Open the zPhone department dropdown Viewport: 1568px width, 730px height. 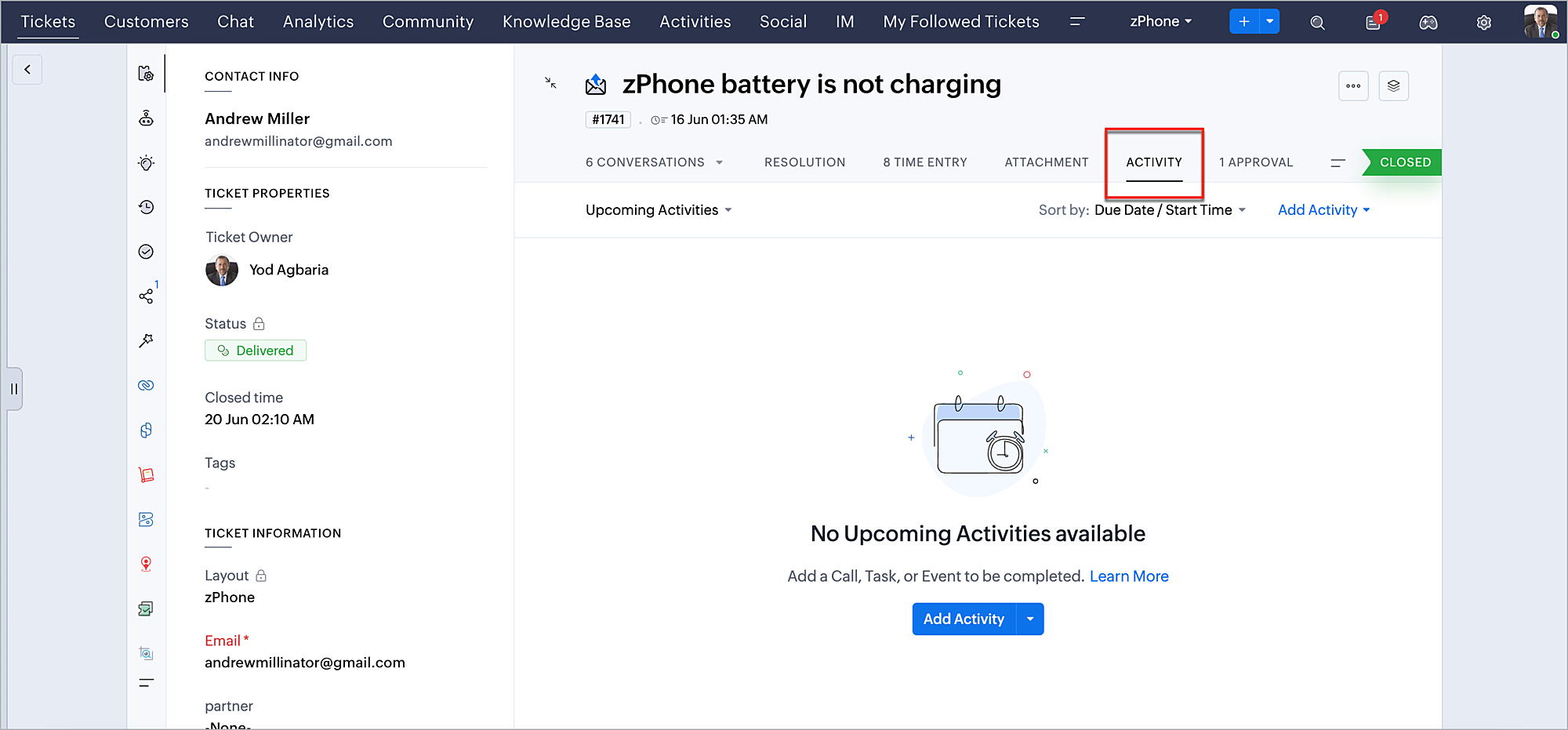[1160, 22]
